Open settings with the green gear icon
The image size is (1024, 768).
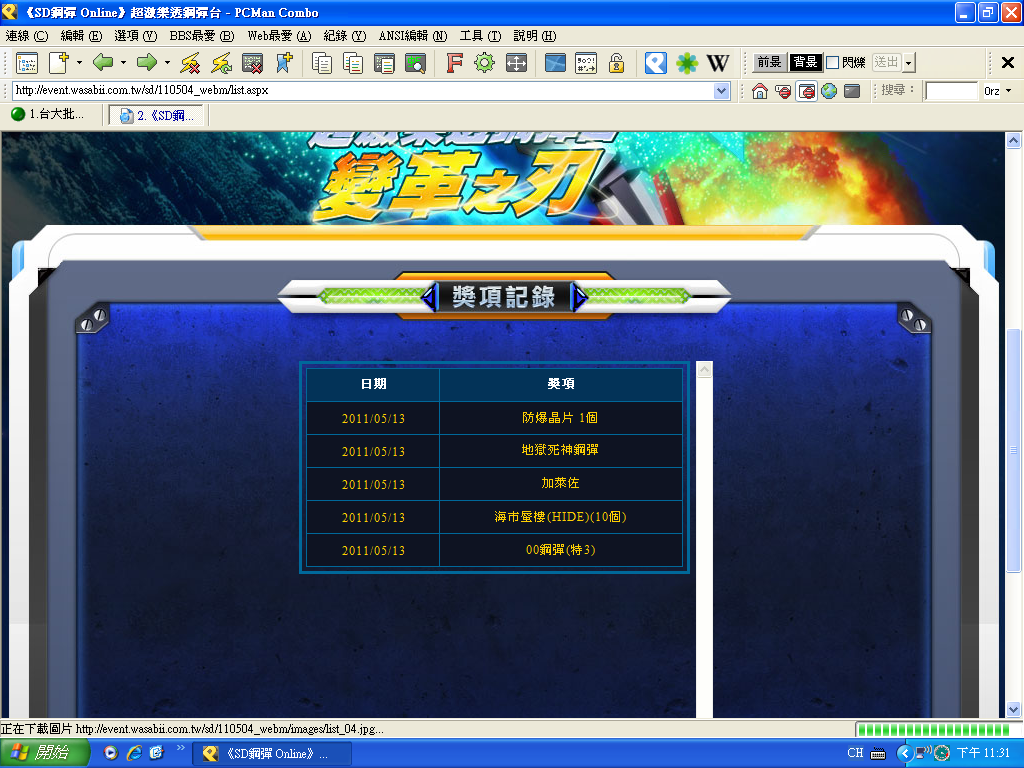pyautogui.click(x=485, y=63)
